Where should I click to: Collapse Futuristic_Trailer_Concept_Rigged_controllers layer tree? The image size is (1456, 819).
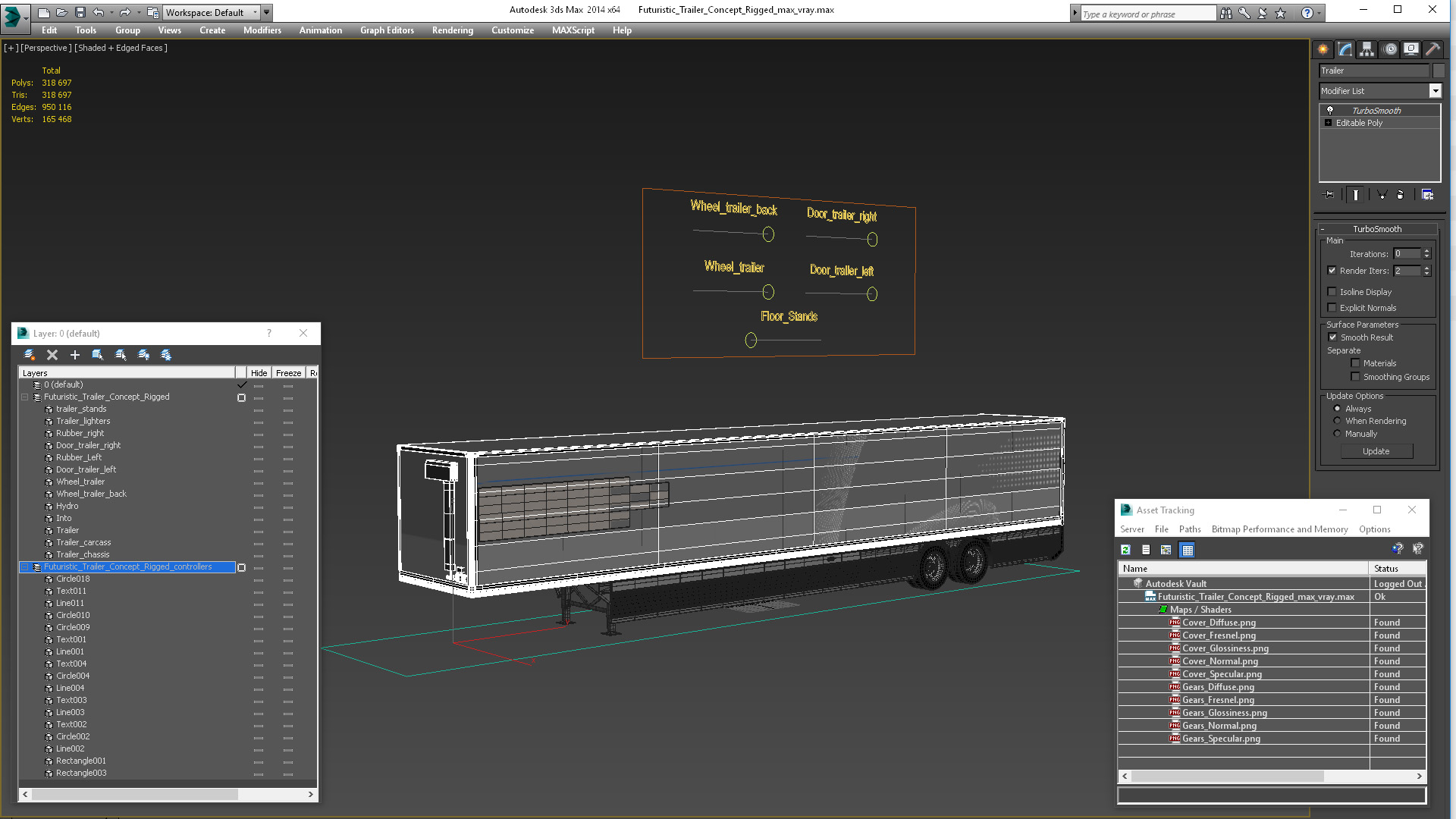click(25, 566)
